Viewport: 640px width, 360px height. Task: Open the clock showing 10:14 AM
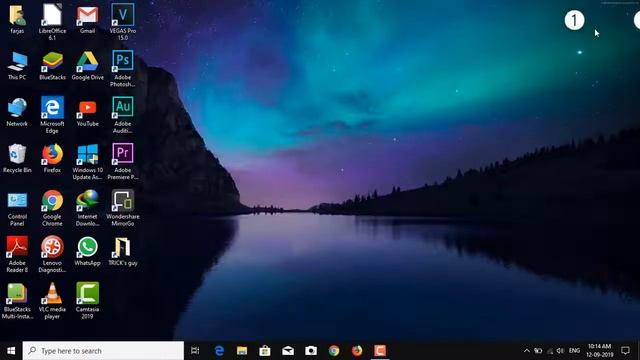600,351
